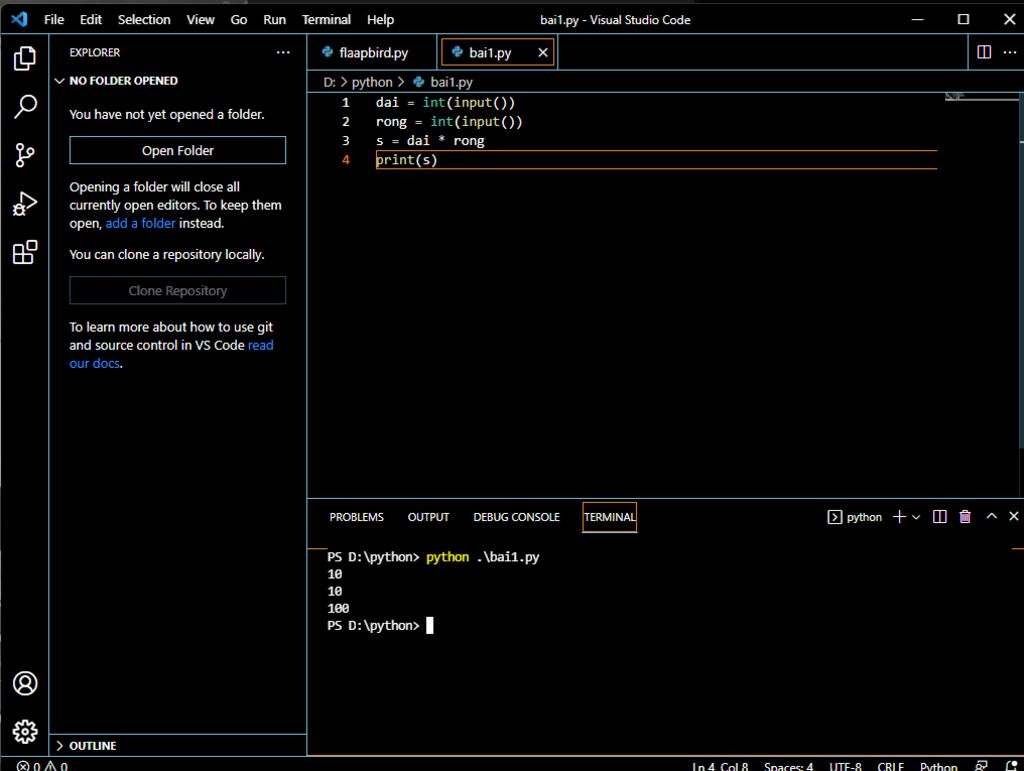Open the Search view in the activity bar

25,106
